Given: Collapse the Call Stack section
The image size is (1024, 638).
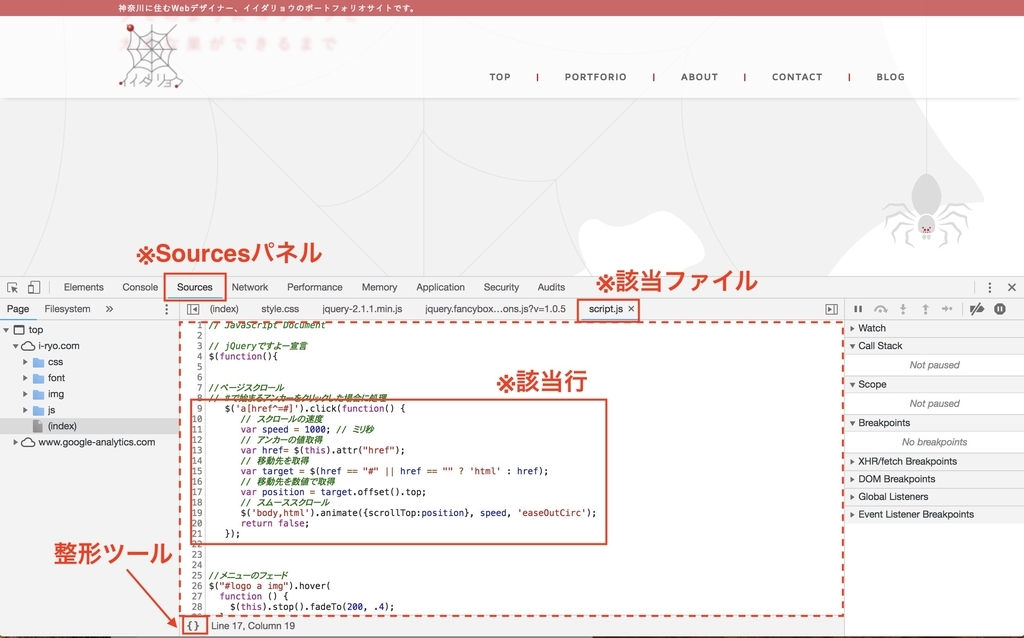Looking at the screenshot, I should (852, 346).
